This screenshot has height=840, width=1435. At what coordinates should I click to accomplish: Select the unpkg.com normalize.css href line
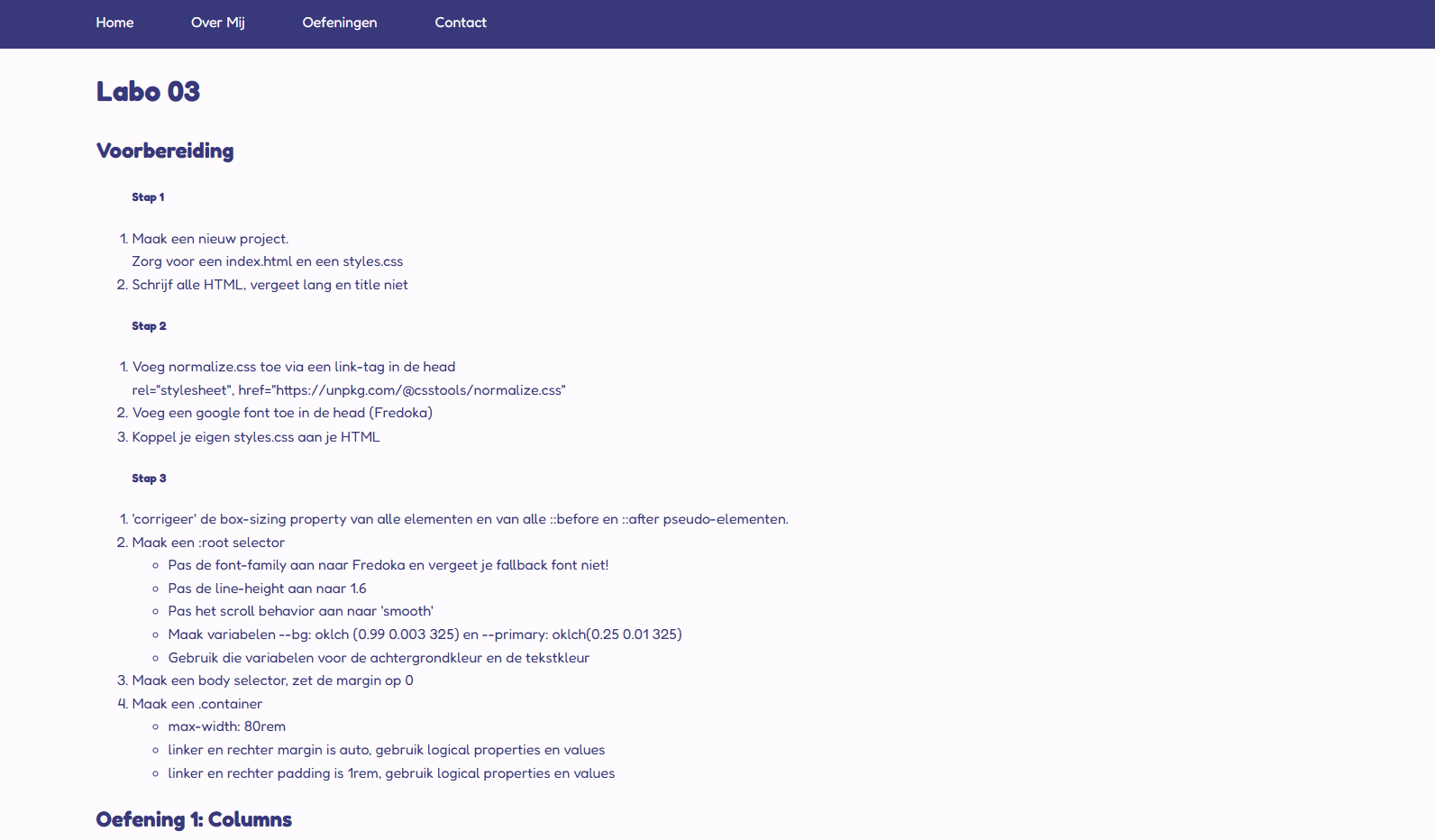pyautogui.click(x=349, y=390)
